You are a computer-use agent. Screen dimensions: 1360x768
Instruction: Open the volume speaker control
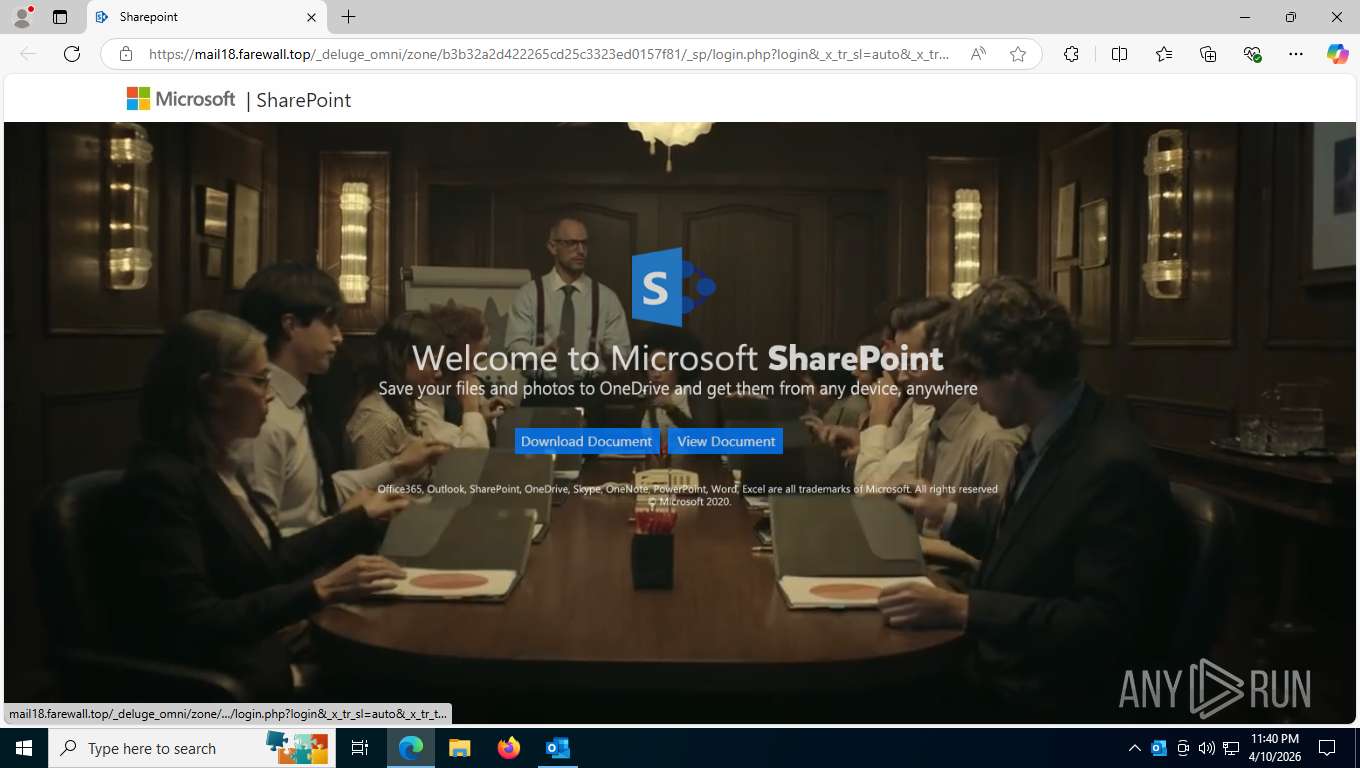[1207, 748]
